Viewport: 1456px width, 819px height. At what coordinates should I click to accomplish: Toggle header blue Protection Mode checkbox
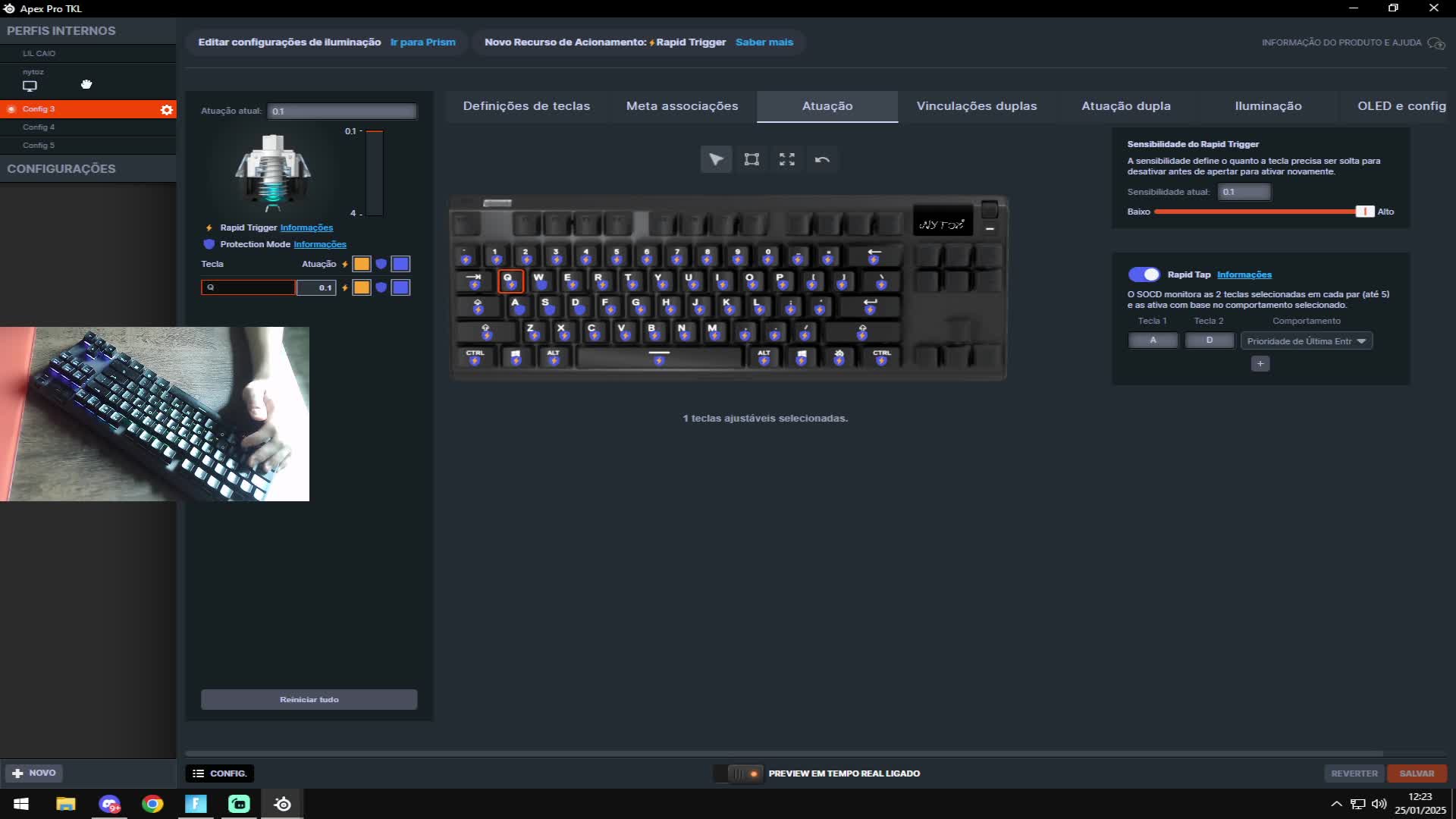(x=400, y=264)
